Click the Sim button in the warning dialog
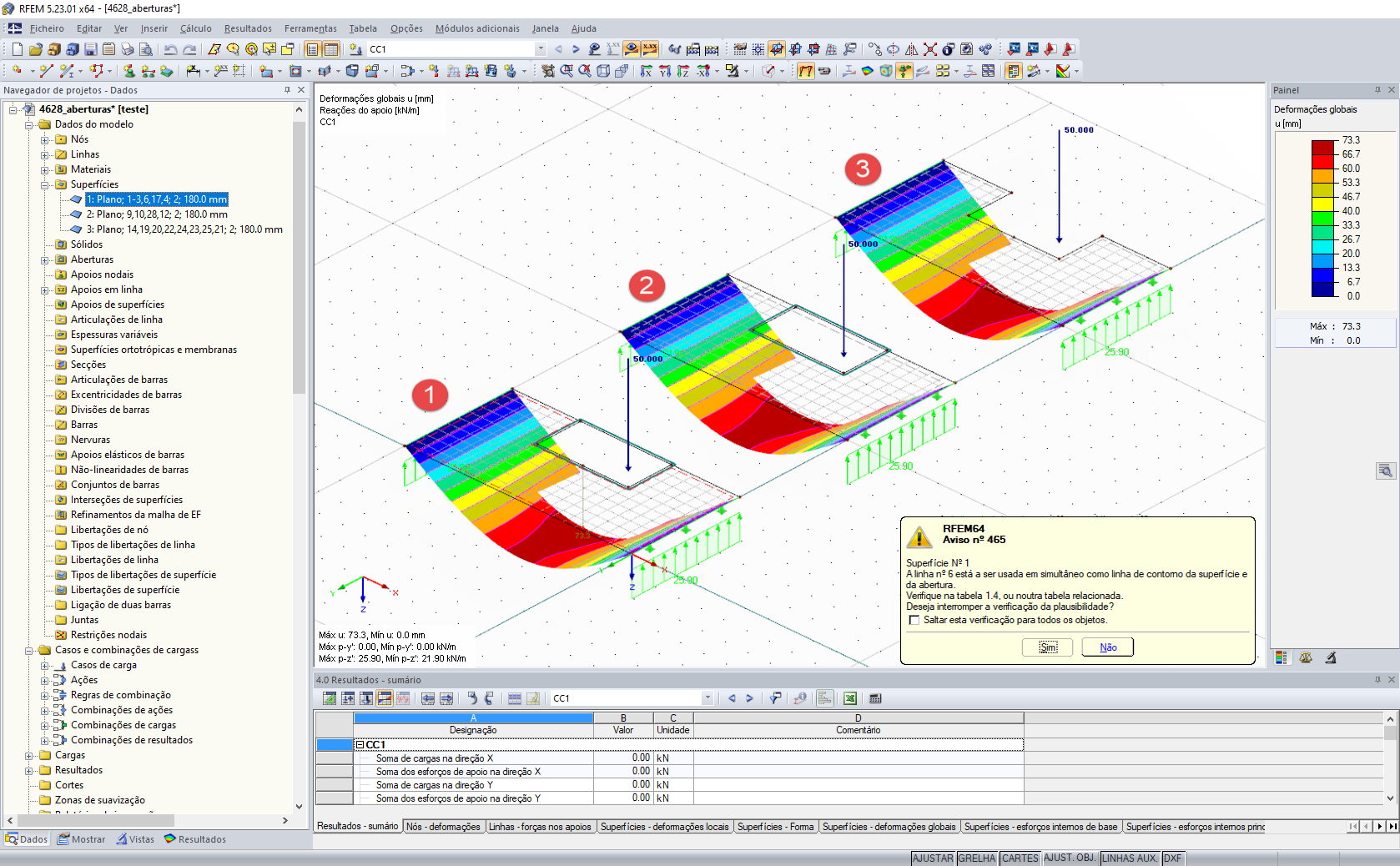Screen dimensions: 1400x866 [1048, 647]
